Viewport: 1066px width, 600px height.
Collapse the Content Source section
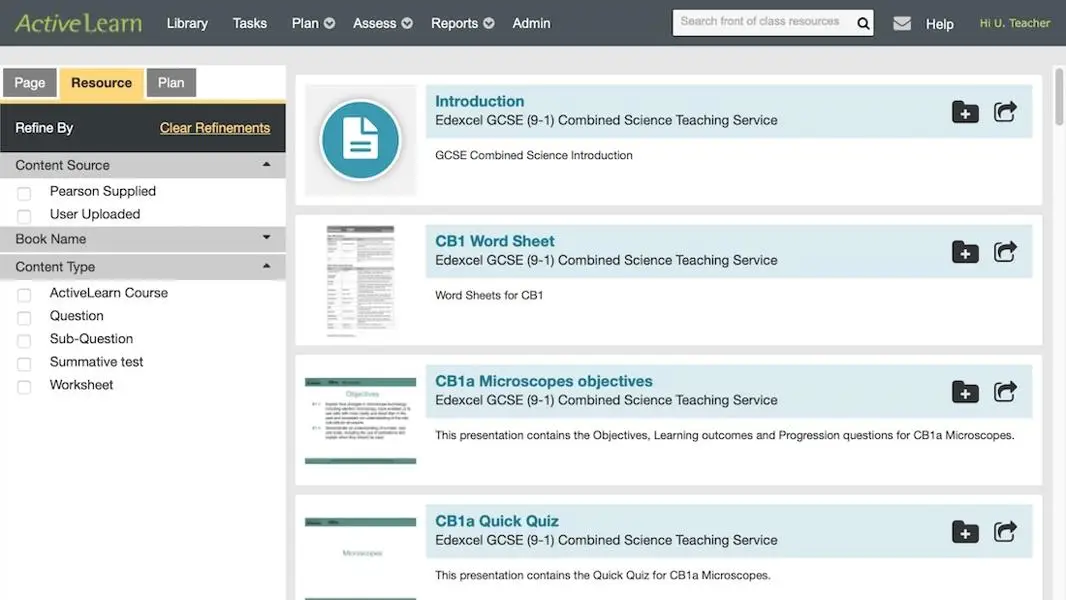click(143, 165)
